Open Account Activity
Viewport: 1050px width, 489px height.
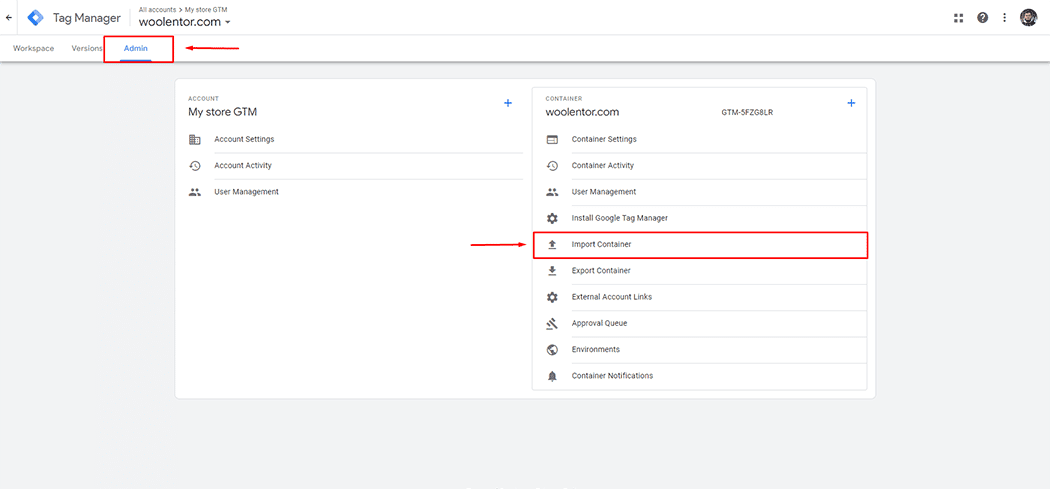coord(243,166)
